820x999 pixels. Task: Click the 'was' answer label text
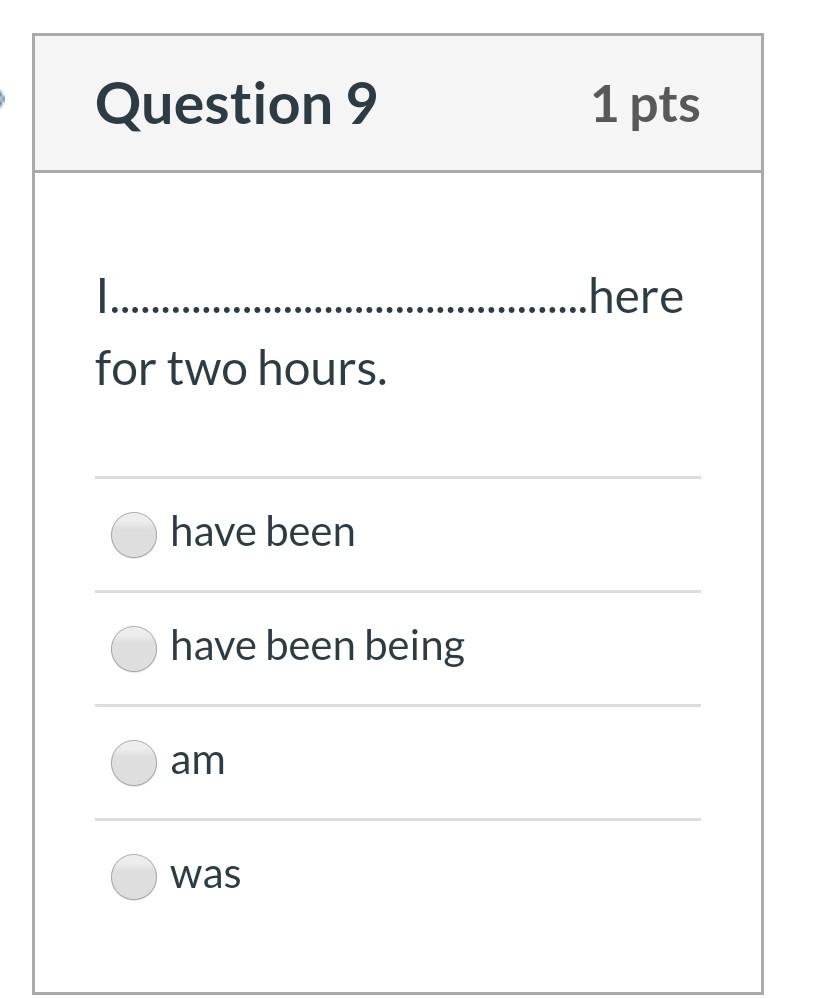click(205, 873)
